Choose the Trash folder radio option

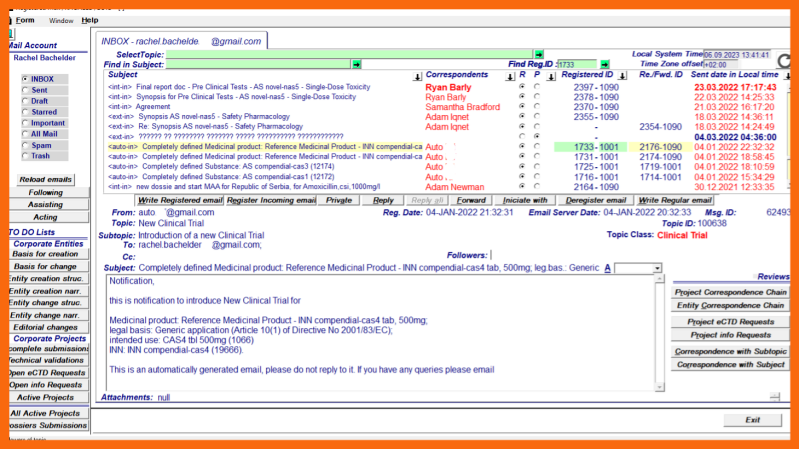coord(25,156)
